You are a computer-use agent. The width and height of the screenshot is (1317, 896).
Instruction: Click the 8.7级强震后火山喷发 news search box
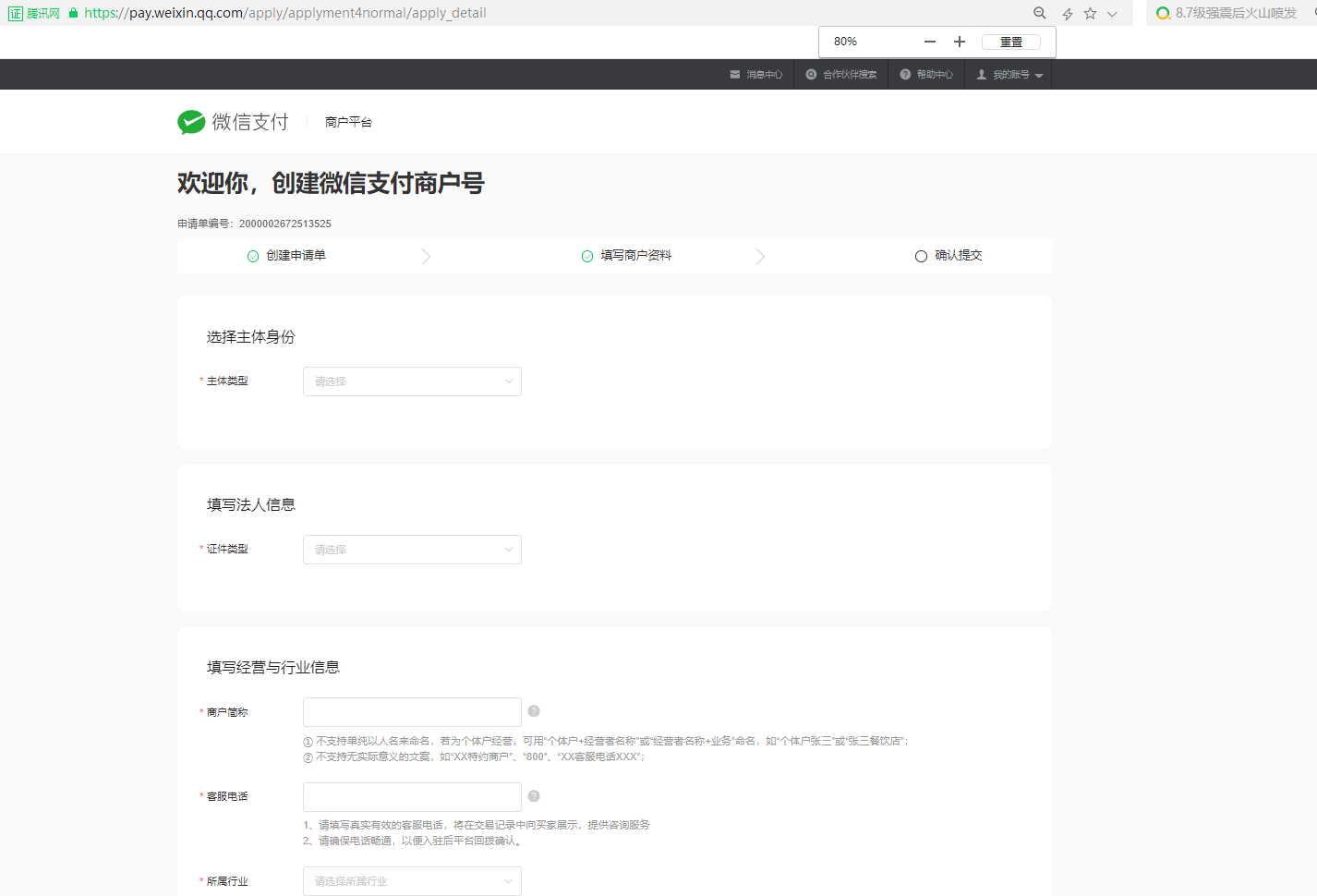1231,13
